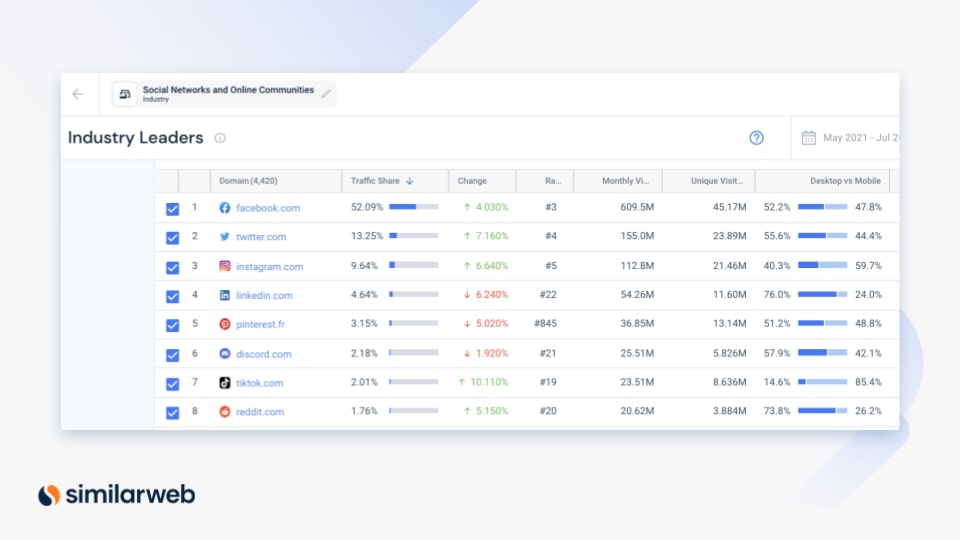Click the Instagram logo icon
This screenshot has height=540, width=960.
coord(225,266)
